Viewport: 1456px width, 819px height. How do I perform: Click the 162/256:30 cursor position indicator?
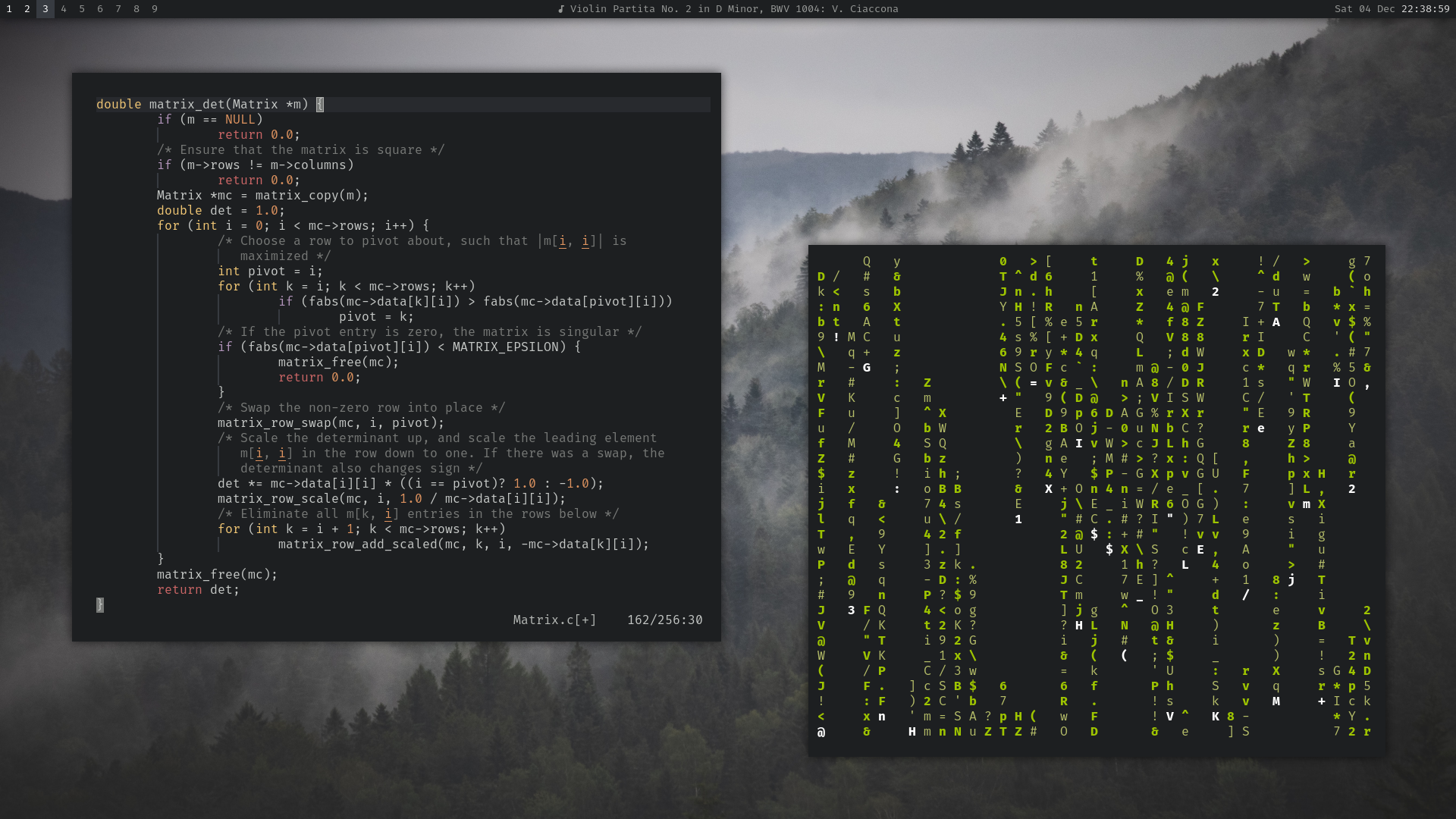(665, 620)
